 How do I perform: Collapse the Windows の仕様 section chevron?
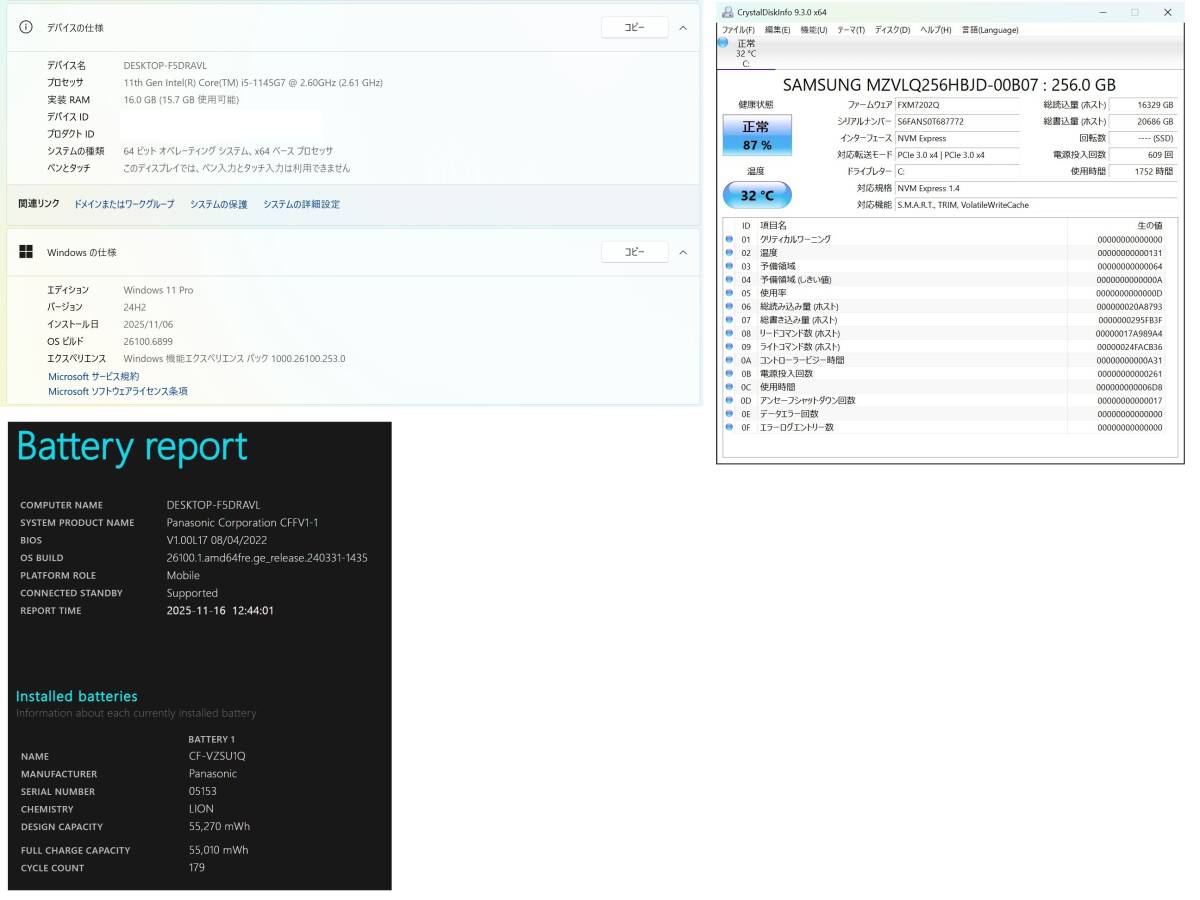683,252
